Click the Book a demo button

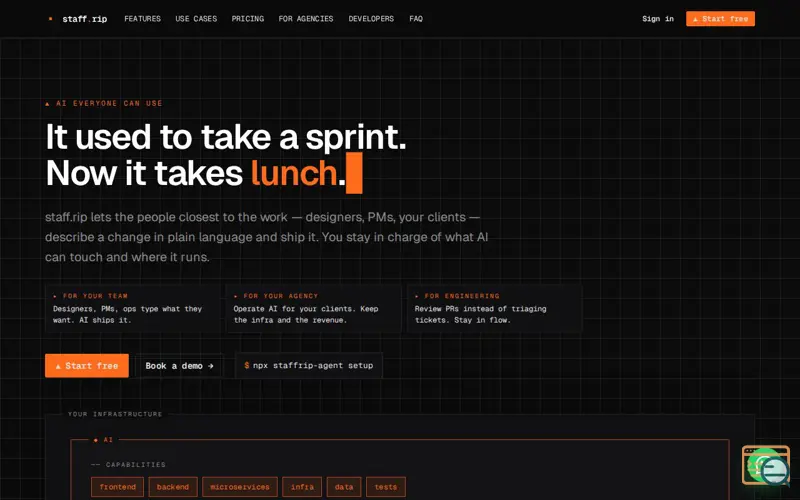tap(179, 366)
